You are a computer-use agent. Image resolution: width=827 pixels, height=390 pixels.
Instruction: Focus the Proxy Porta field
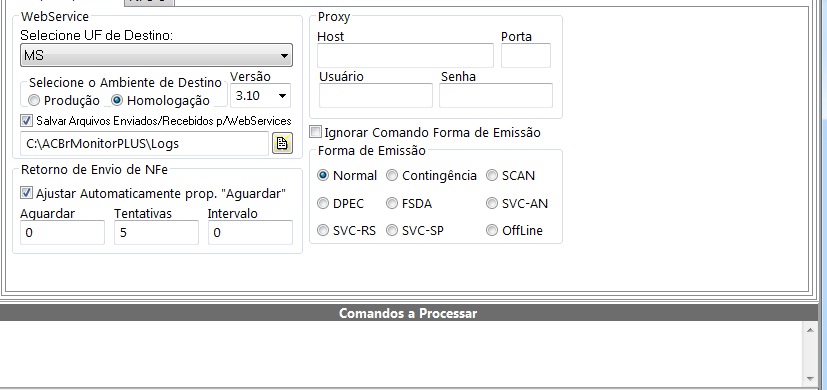526,55
